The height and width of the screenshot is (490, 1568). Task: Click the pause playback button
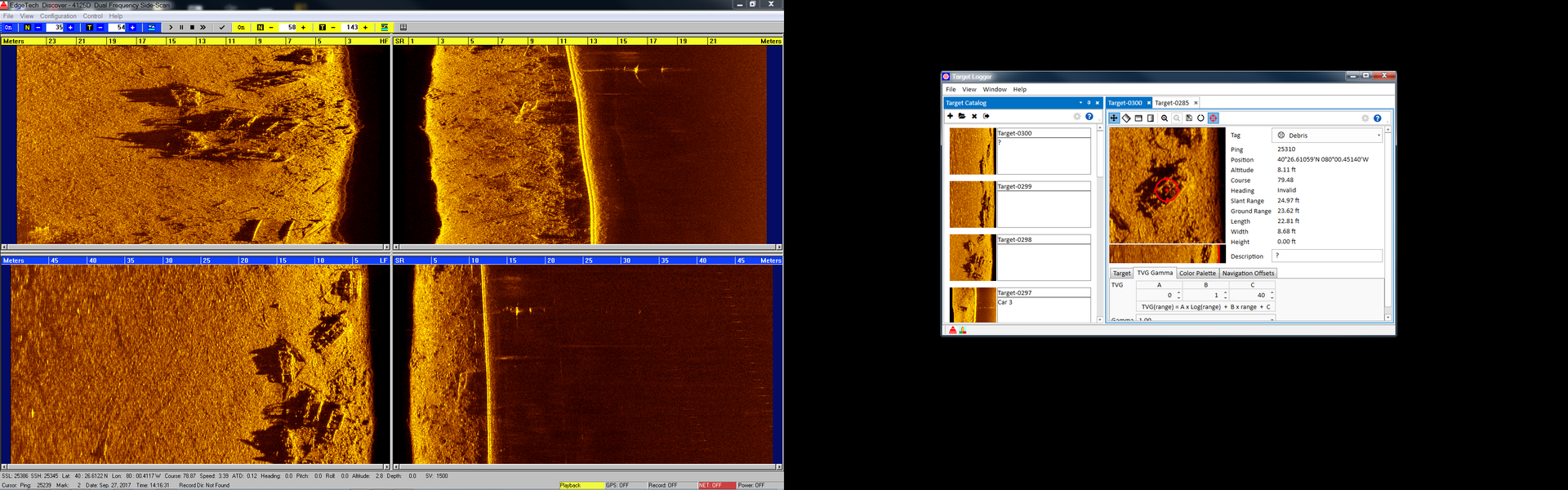(181, 28)
